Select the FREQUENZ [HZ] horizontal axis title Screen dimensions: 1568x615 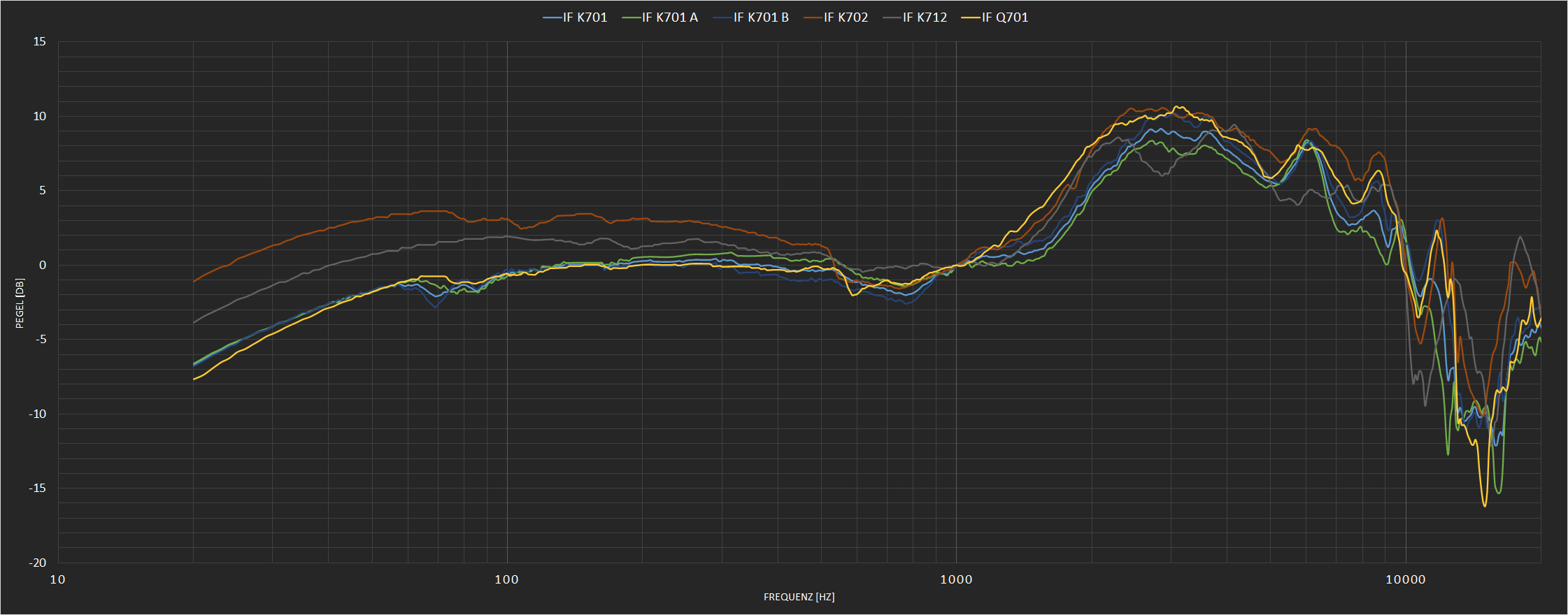[x=799, y=597]
